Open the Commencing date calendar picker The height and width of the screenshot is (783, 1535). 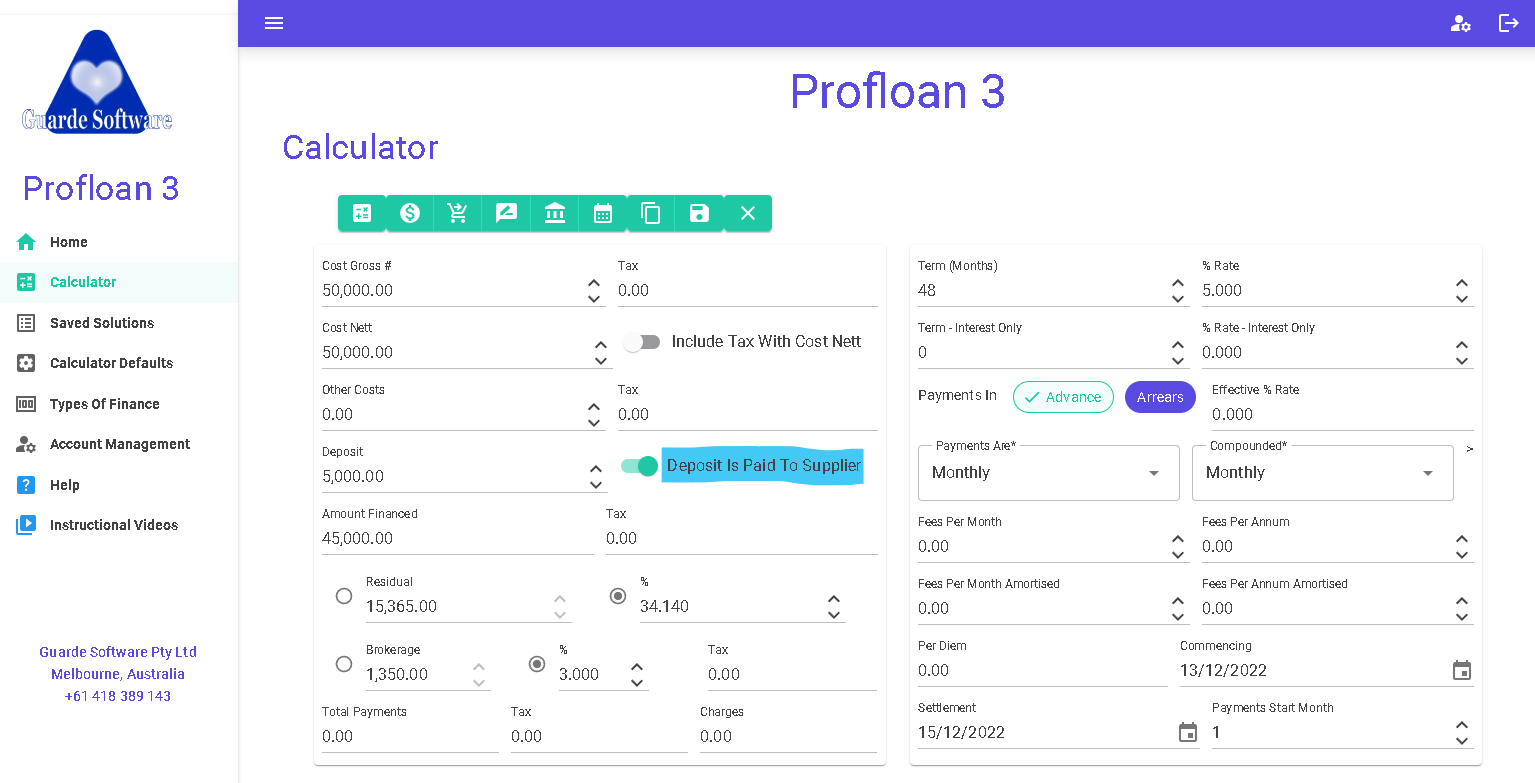pyautogui.click(x=1462, y=670)
